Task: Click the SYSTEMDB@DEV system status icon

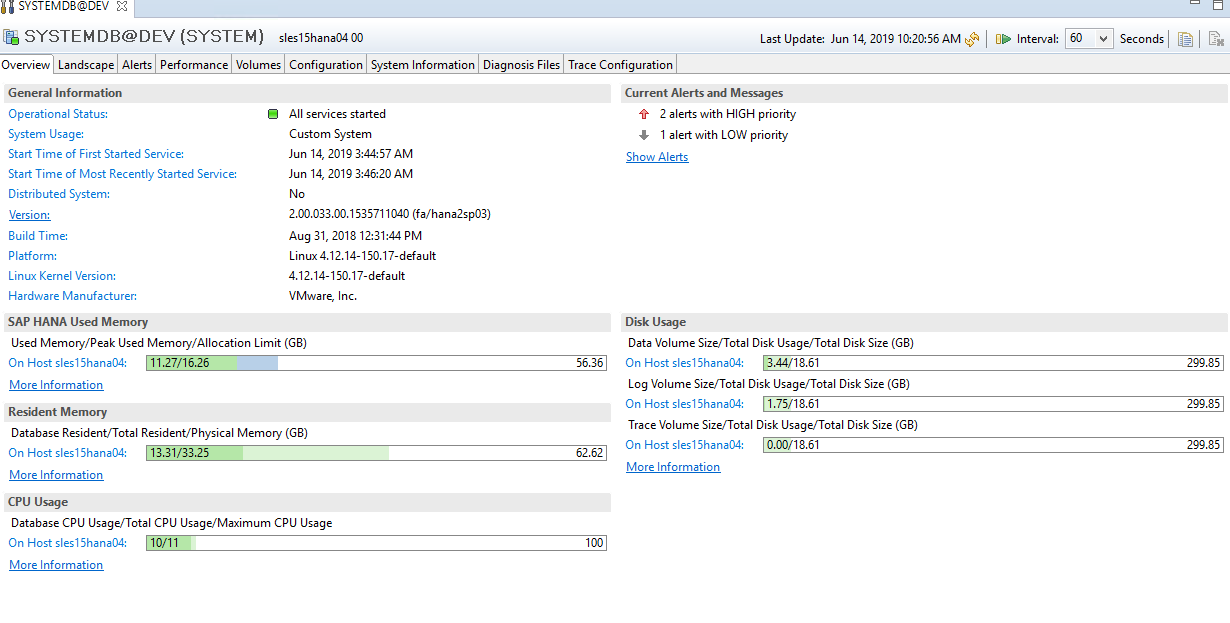Action: [12, 38]
